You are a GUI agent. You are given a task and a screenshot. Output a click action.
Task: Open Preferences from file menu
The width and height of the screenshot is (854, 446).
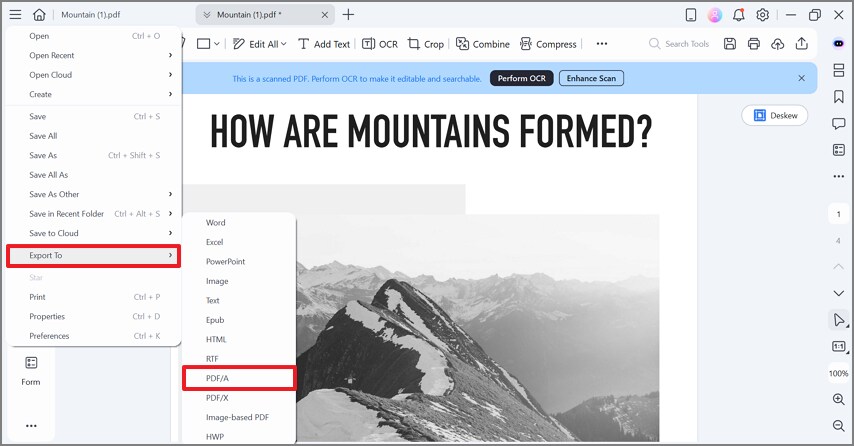[94, 337]
